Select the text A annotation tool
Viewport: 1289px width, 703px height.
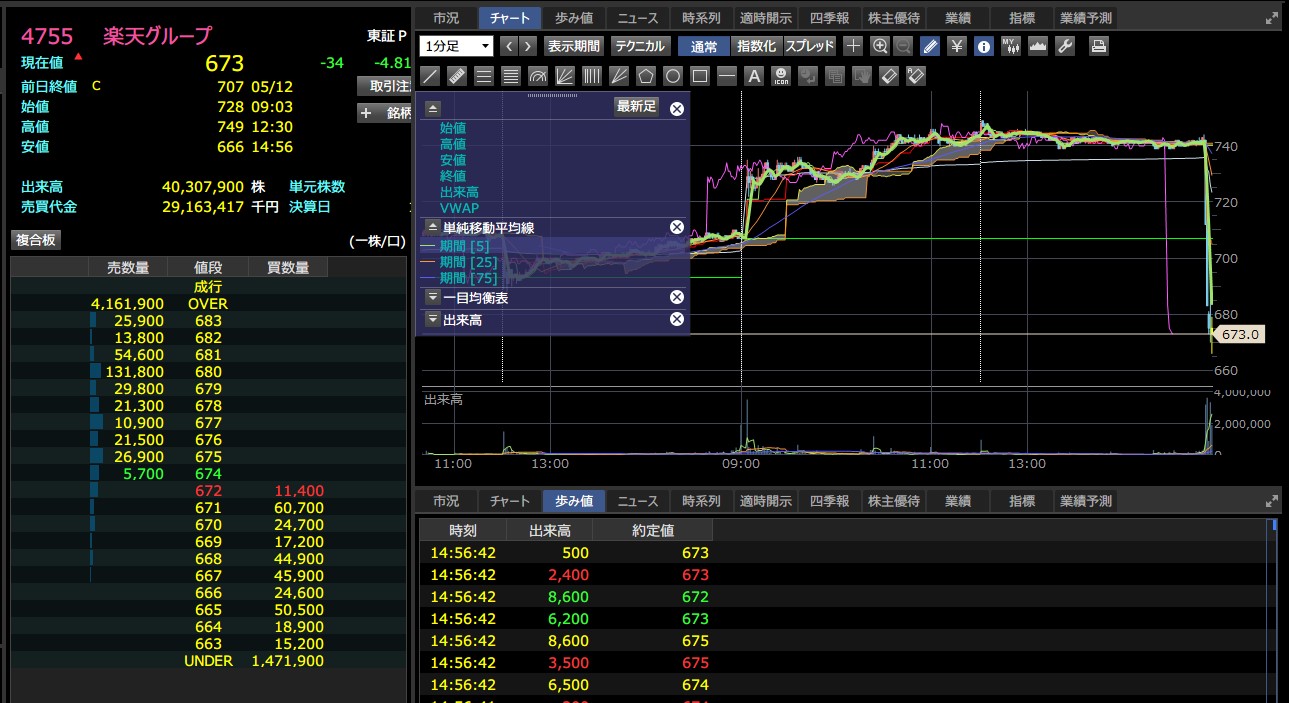[754, 76]
